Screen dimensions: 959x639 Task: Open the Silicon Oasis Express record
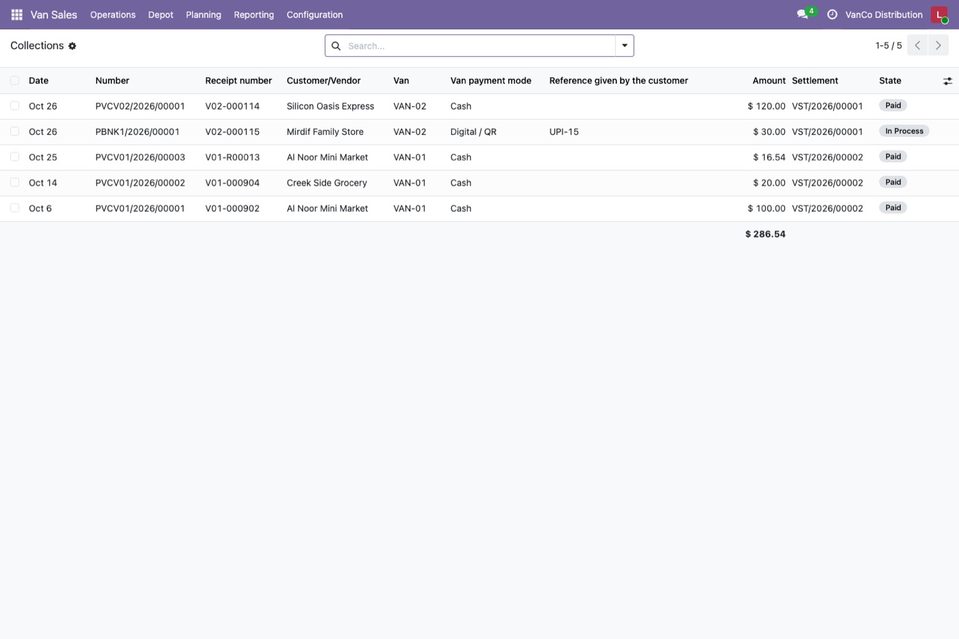(330, 106)
